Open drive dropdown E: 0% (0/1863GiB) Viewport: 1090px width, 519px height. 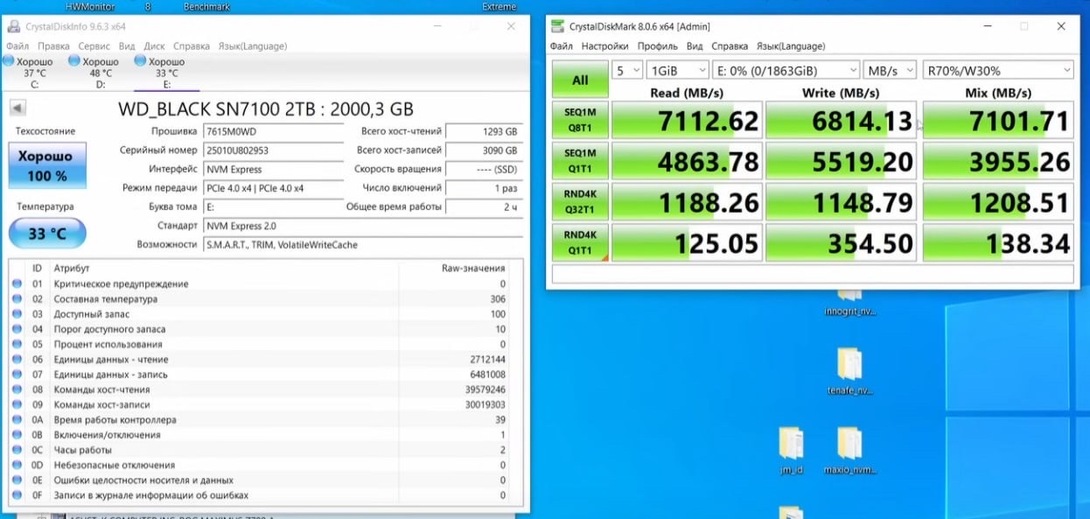tap(786, 70)
